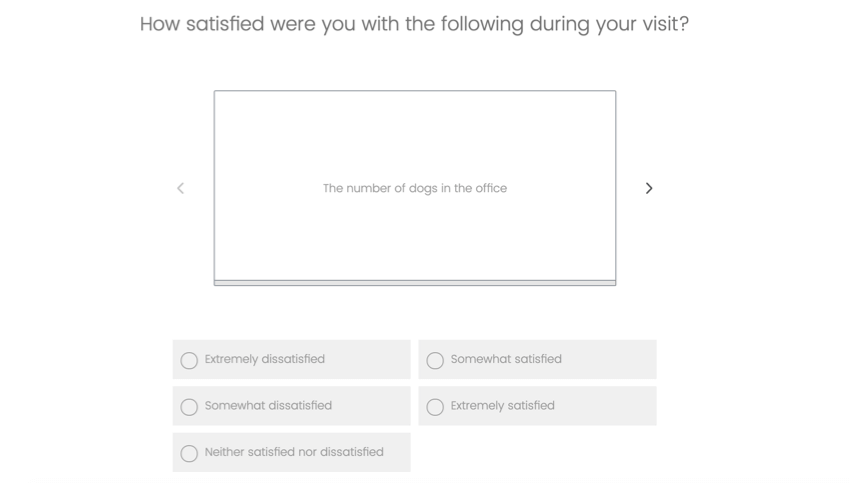This screenshot has height=483, width=850.
Task: Click the "Extremely dissatisfied" label text
Action: pos(265,359)
